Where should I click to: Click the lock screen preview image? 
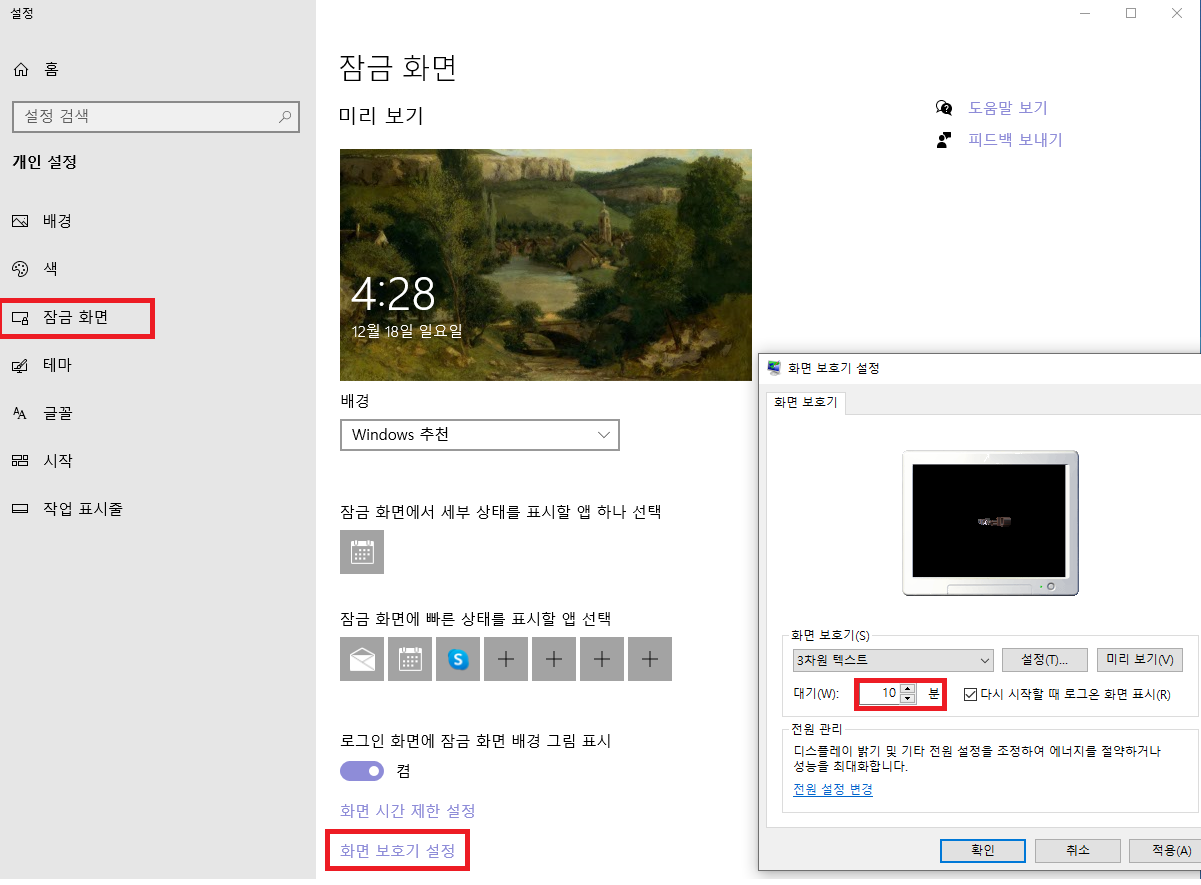coord(546,265)
